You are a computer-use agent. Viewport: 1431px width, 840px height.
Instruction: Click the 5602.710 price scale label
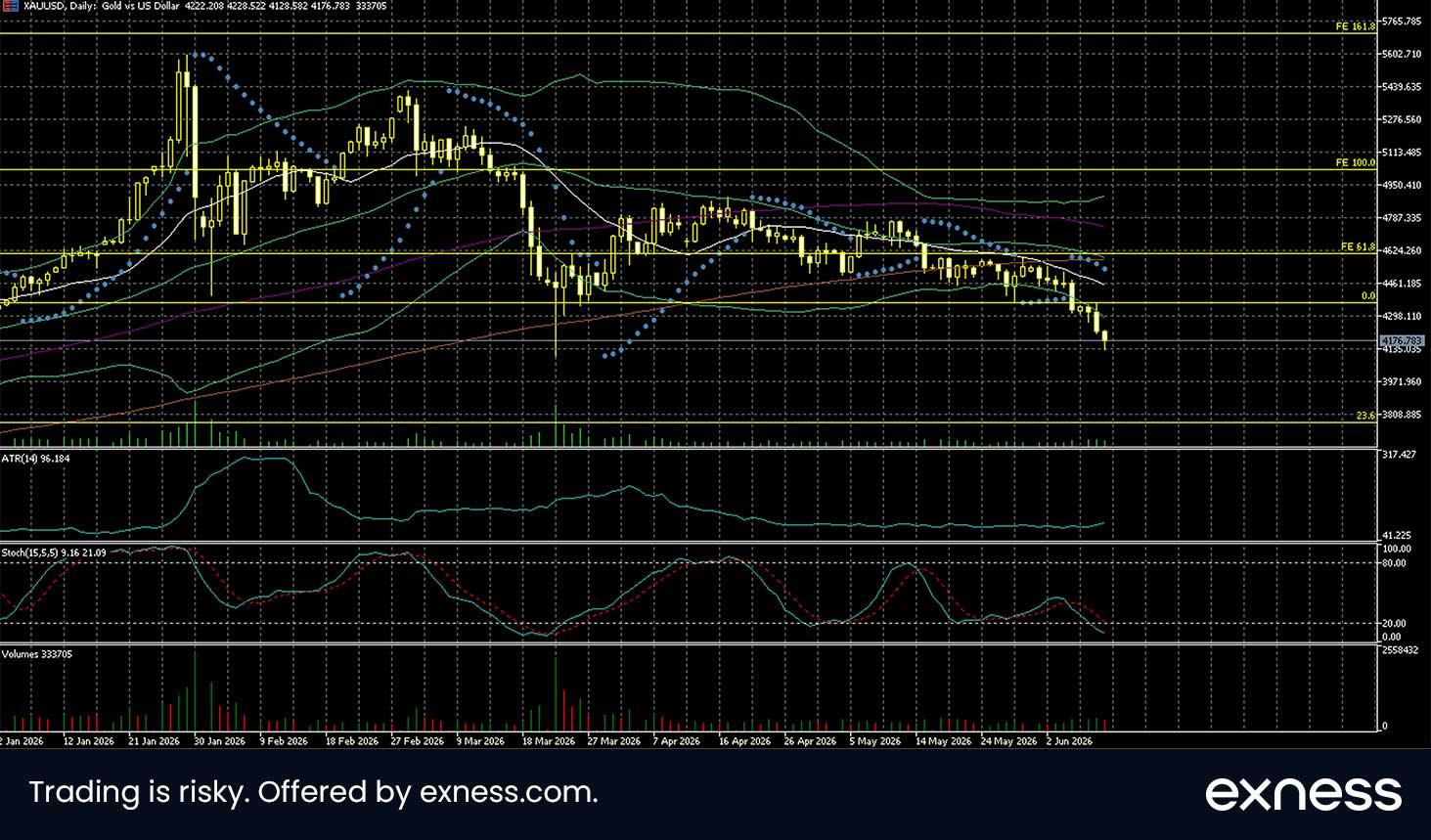(1402, 55)
